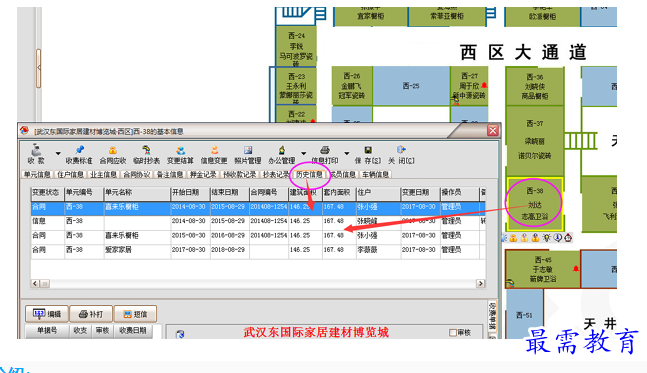Click the application icon in the dialog title bar
Screen dimensions: 647x373
pos(24,131)
